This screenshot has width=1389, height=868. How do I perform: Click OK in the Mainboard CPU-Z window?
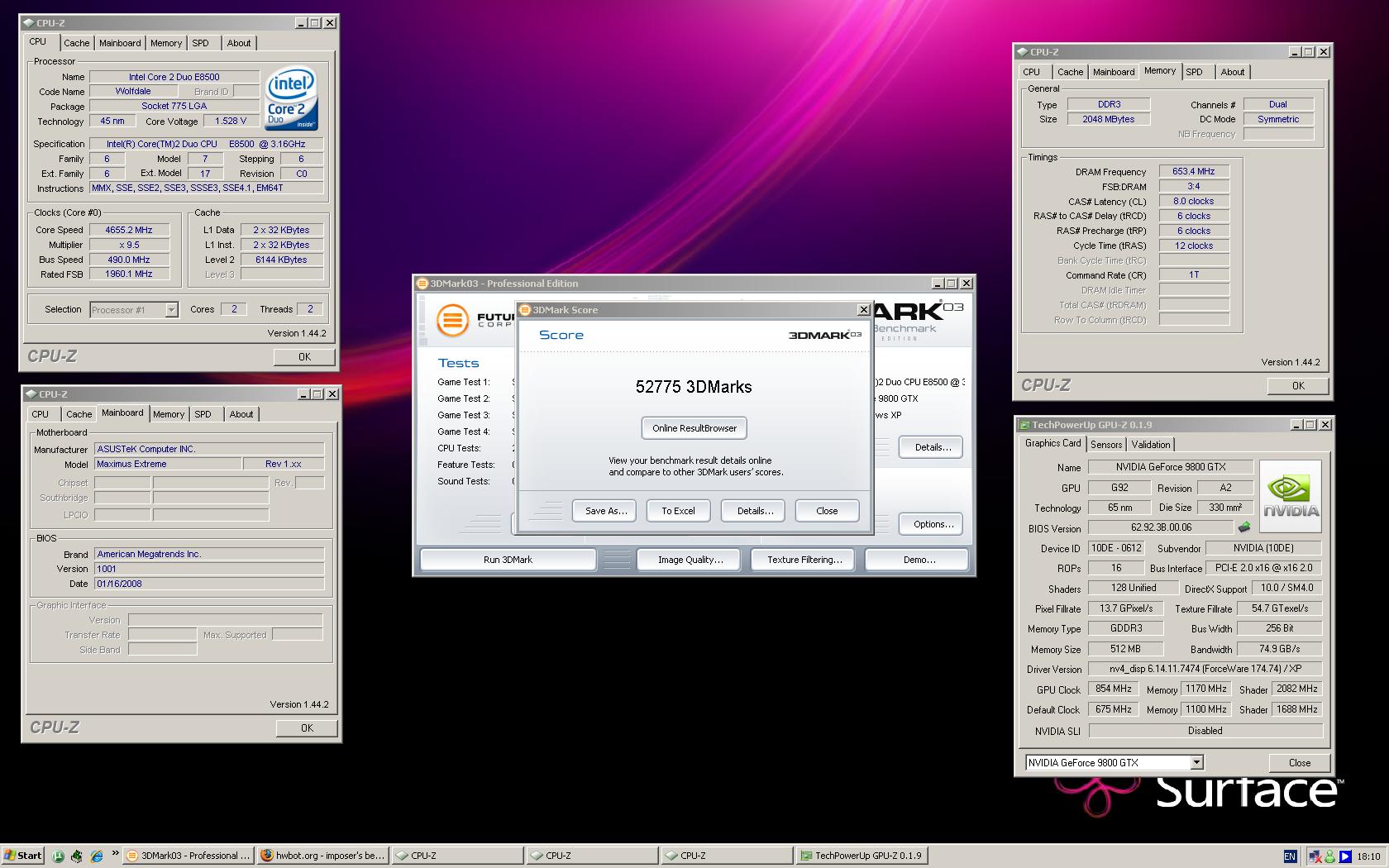307,728
